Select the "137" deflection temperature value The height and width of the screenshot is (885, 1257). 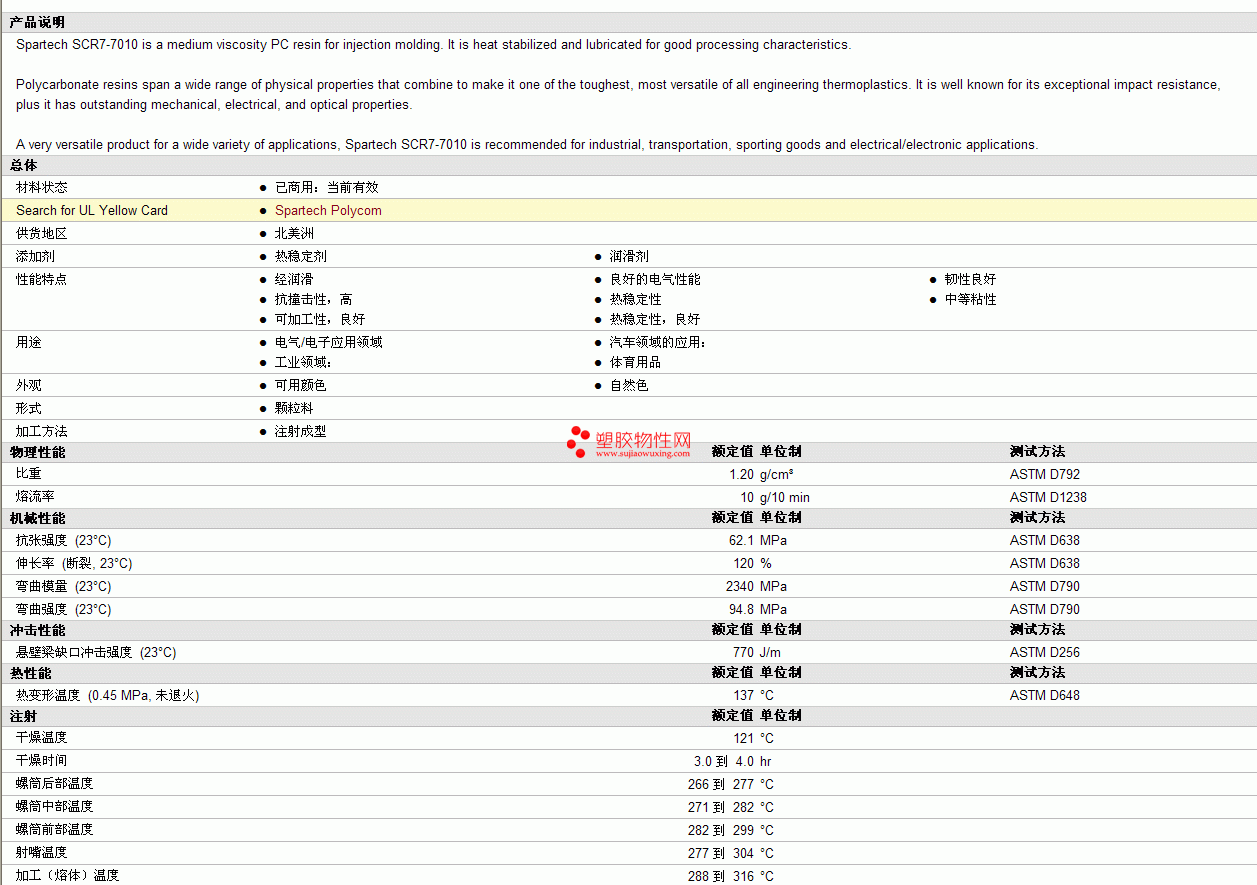point(743,695)
